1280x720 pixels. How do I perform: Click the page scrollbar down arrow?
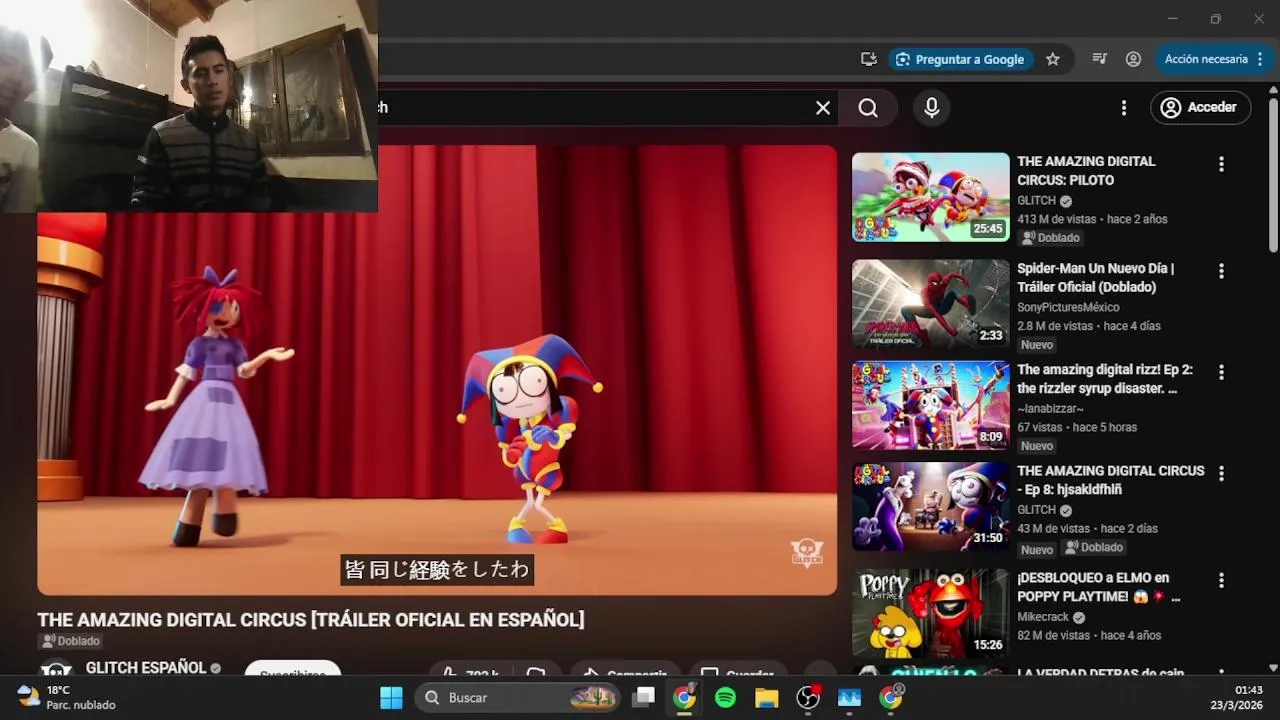pyautogui.click(x=1273, y=667)
